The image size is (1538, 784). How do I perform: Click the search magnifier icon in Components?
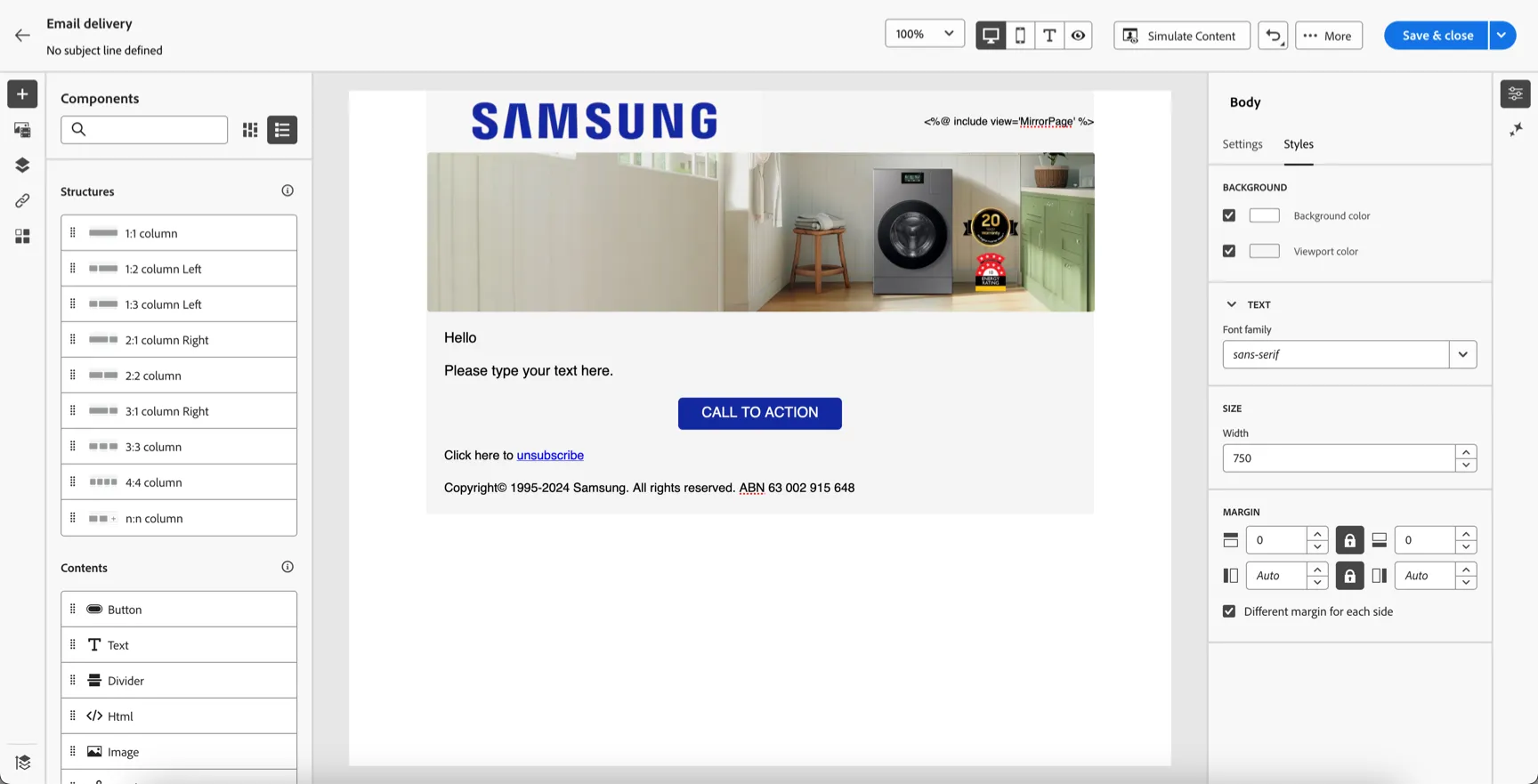click(79, 130)
